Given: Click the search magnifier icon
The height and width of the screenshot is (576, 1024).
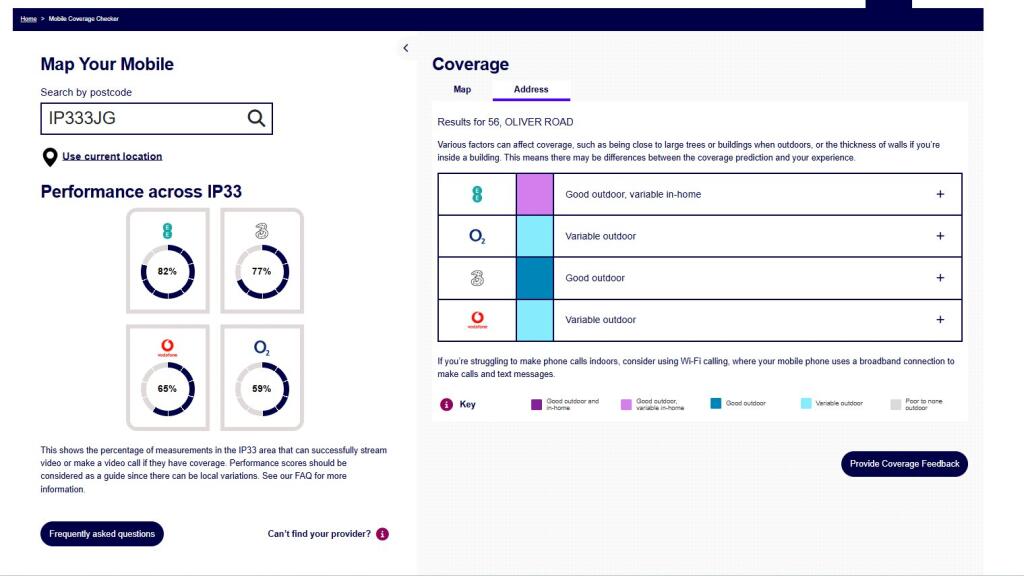Looking at the screenshot, I should [x=256, y=119].
